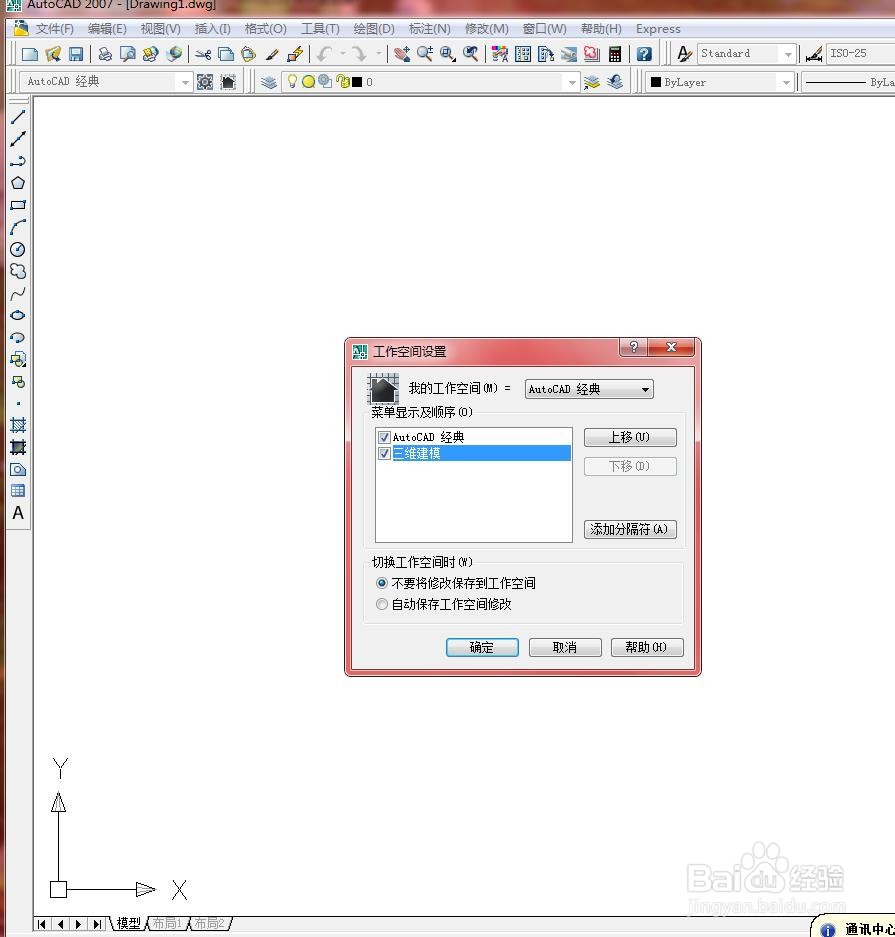Screen dimensions: 895x937
Task: Click the 取消 button
Action: tap(565, 647)
